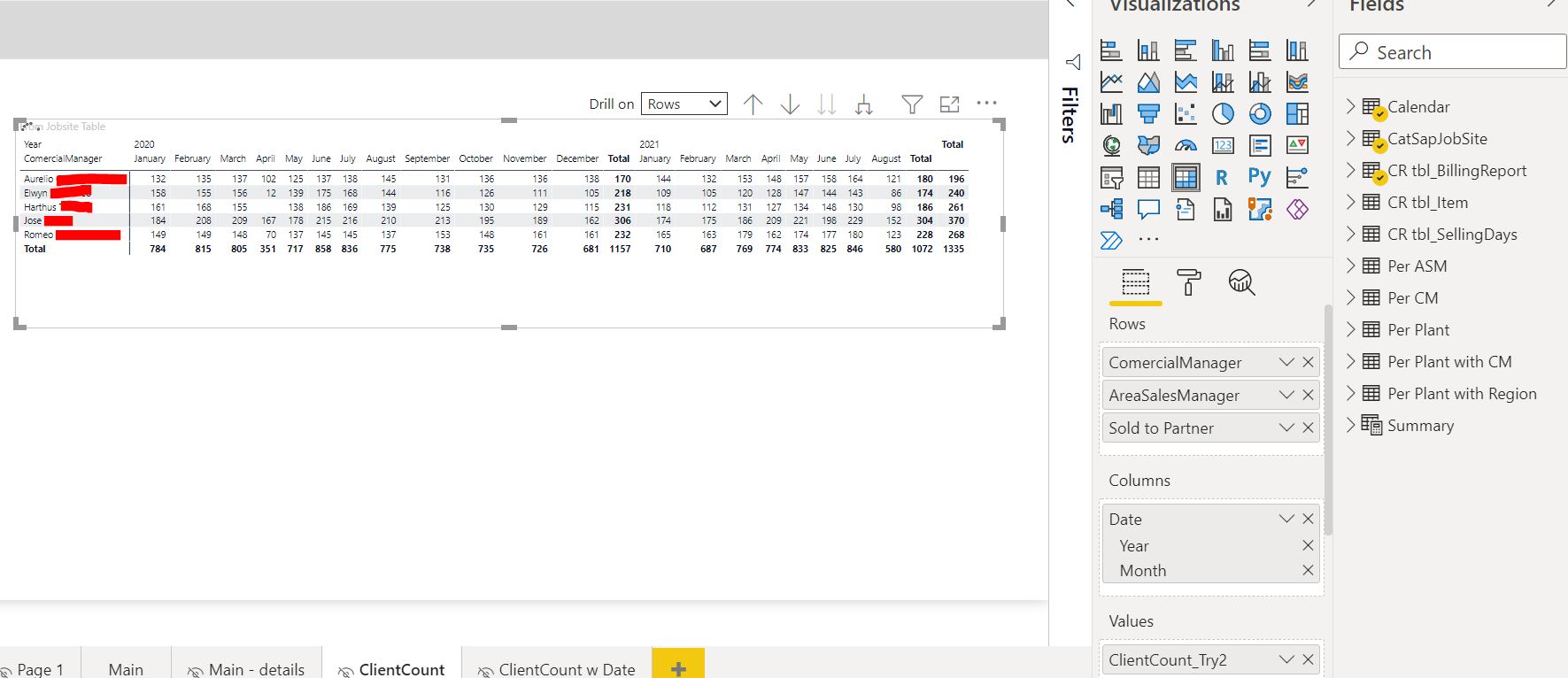The height and width of the screenshot is (678, 1568).
Task: Open the get more visuals ellipsis
Action: (x=1148, y=240)
